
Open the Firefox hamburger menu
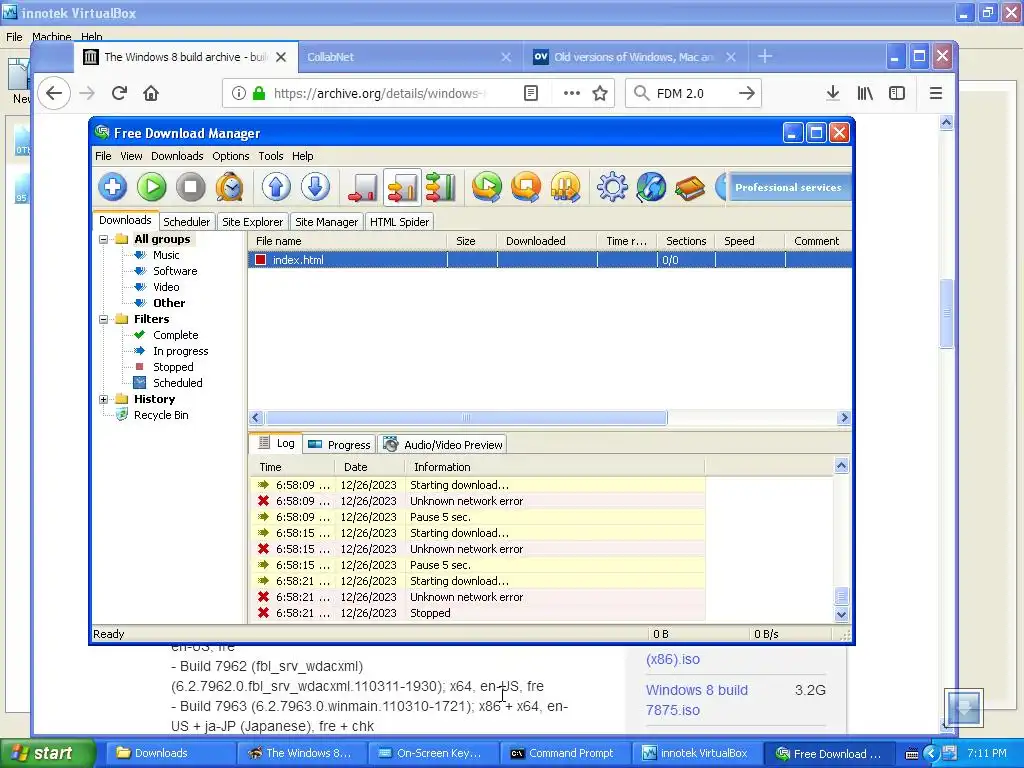[x=936, y=93]
